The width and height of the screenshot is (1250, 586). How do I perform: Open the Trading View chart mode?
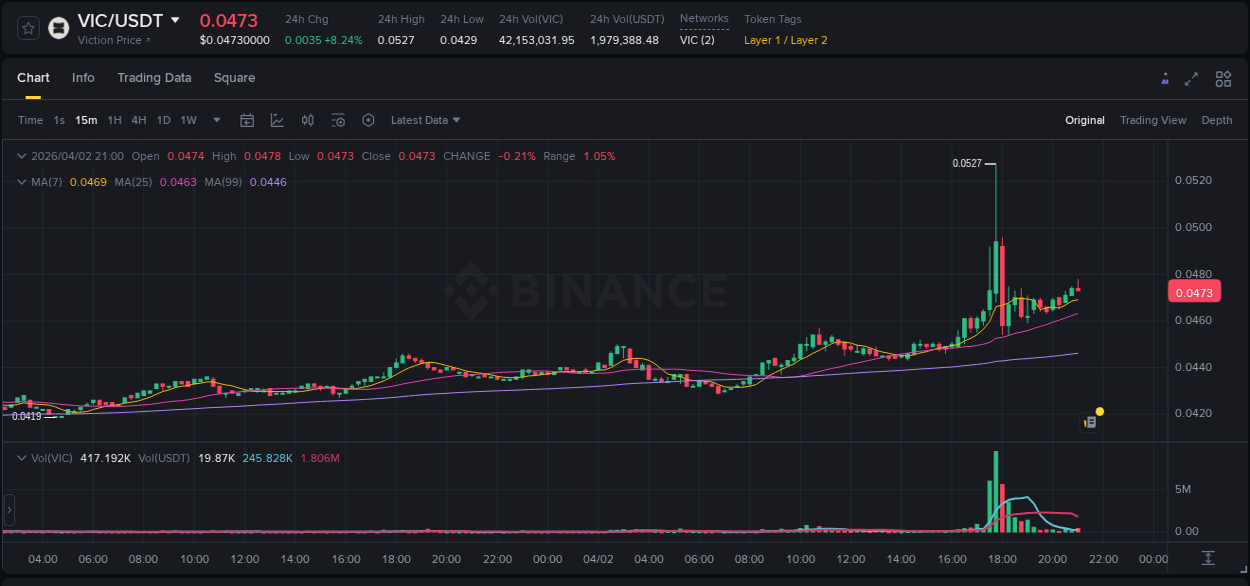1153,120
